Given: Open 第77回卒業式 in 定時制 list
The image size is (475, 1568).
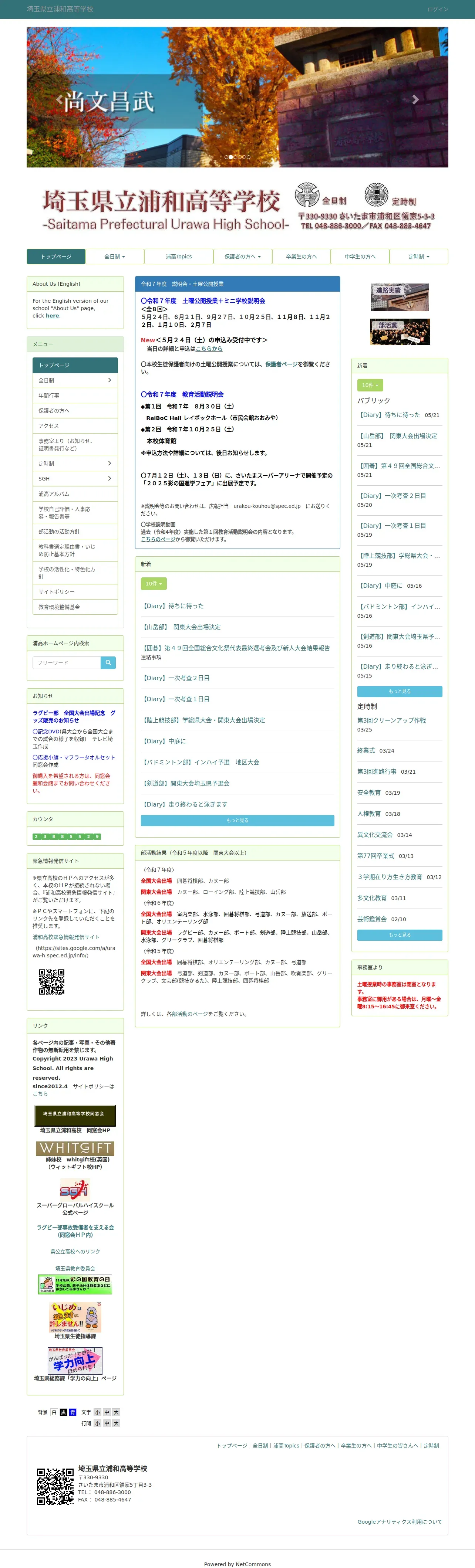Looking at the screenshot, I should click(376, 855).
